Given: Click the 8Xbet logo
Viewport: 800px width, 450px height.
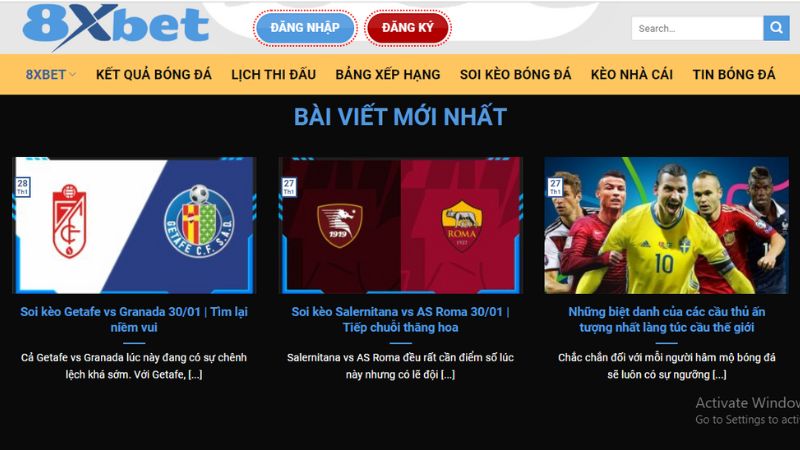Looking at the screenshot, I should [116, 27].
